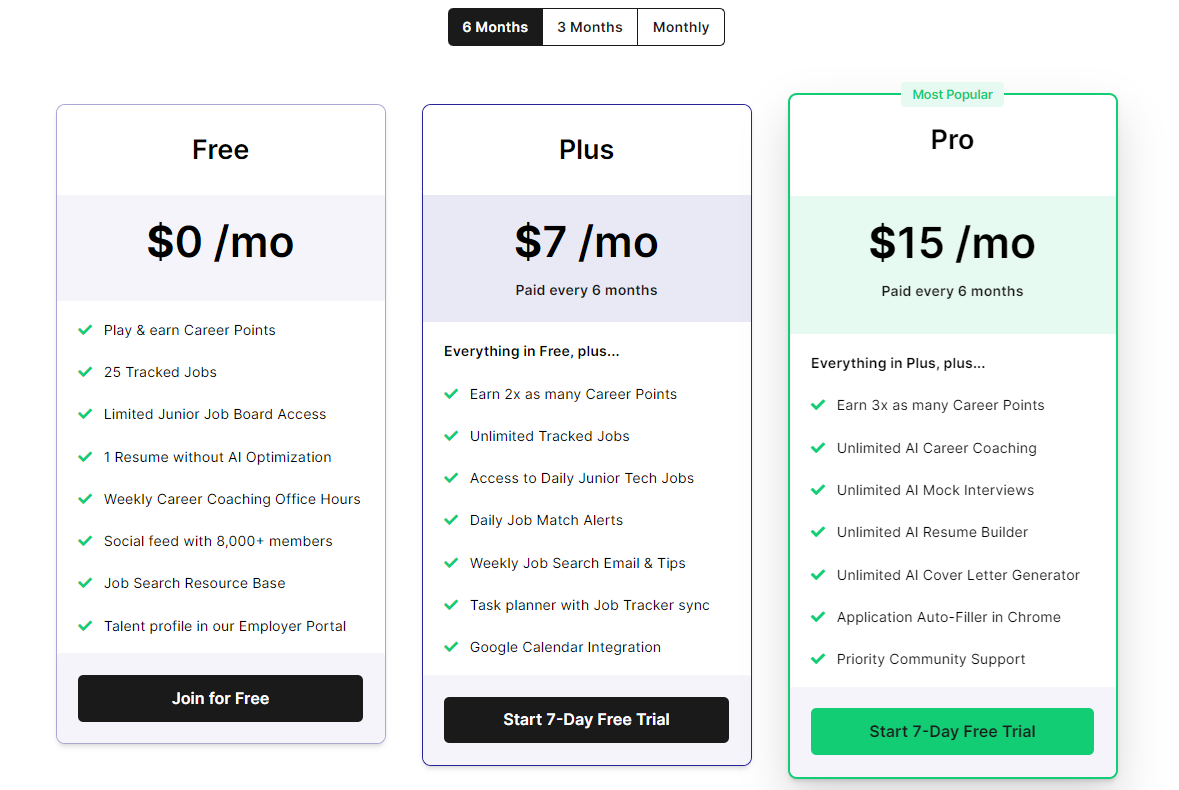
Task: Choose the Monthly billing option
Action: click(681, 27)
